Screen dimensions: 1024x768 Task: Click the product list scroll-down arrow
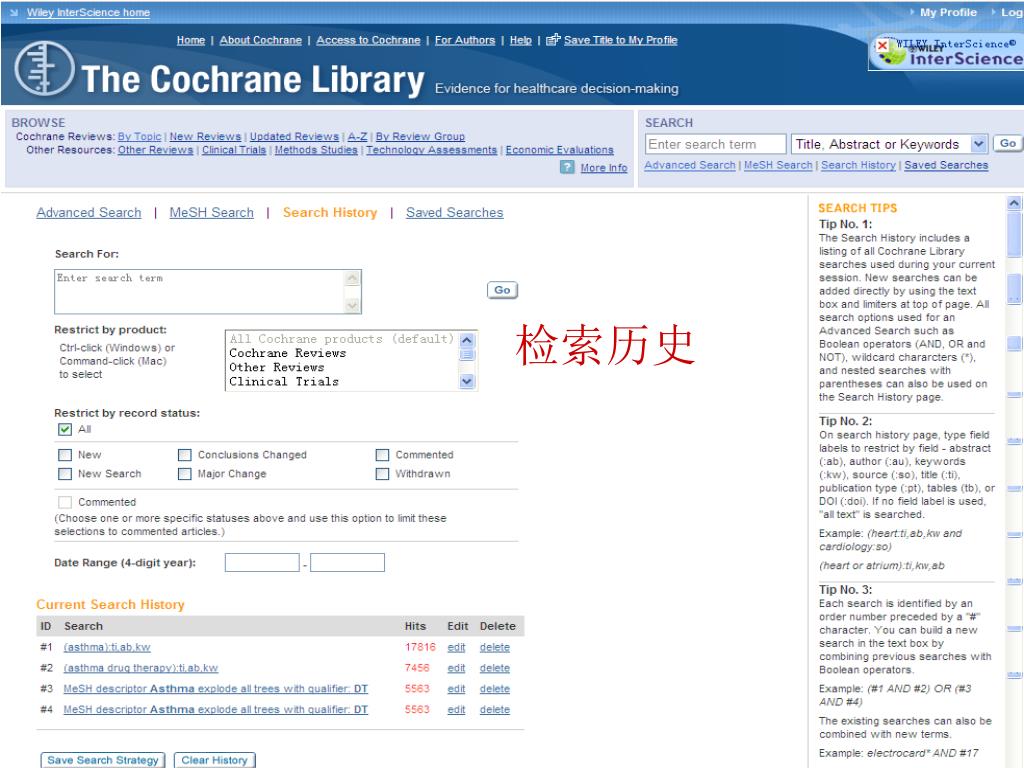click(467, 381)
